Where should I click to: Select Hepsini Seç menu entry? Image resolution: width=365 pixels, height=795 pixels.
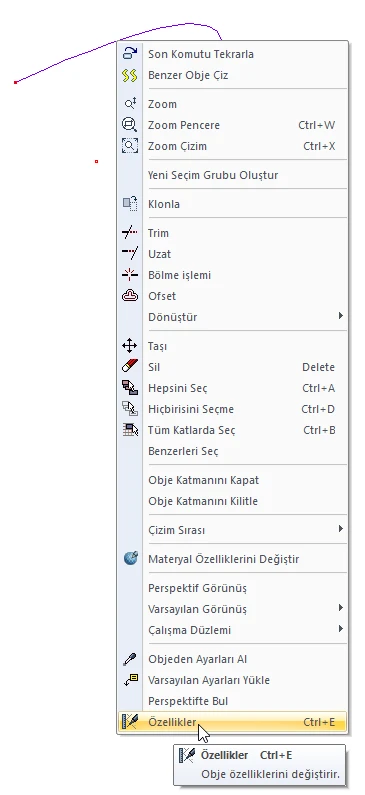tap(233, 388)
